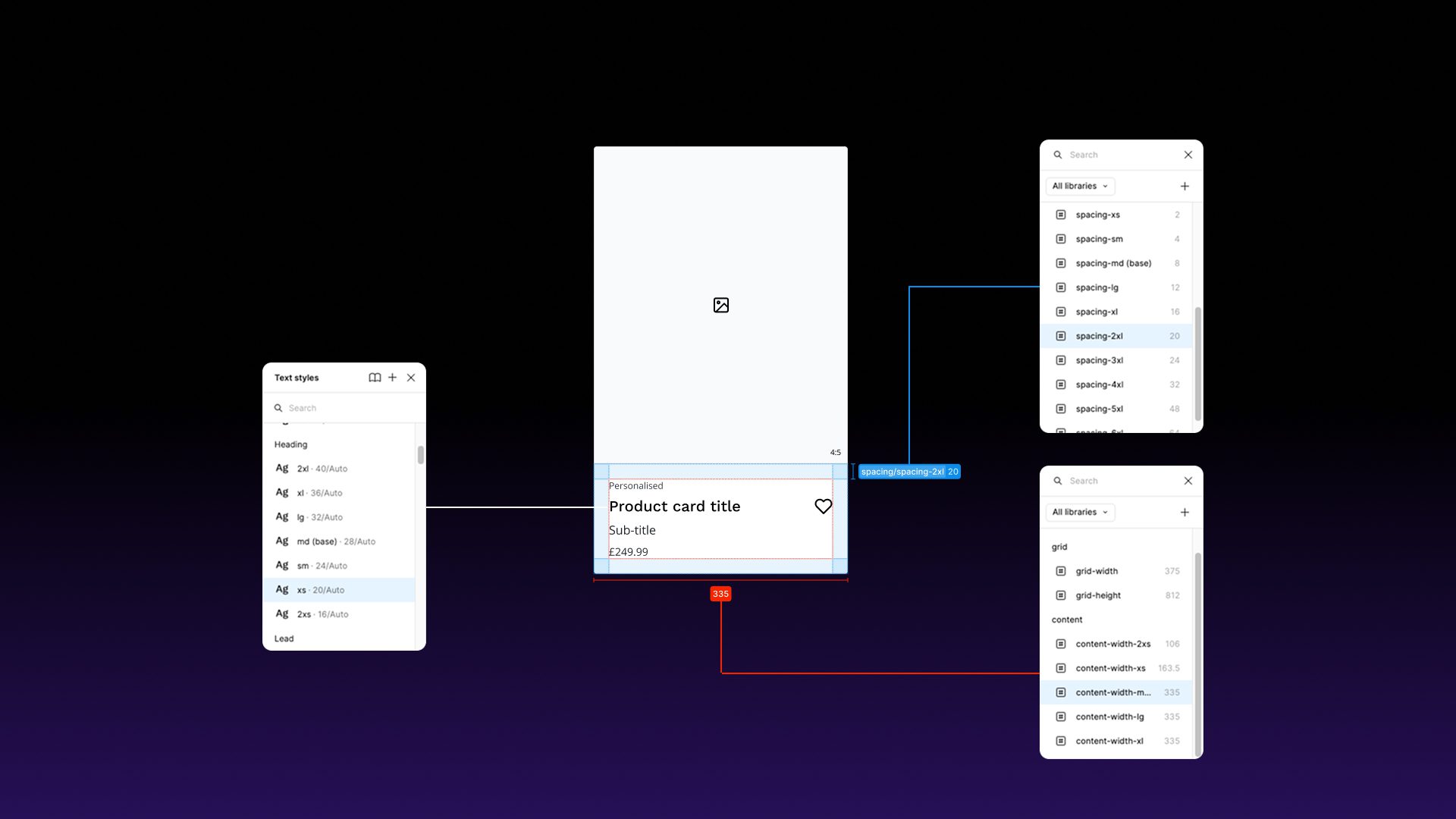Click the image placeholder icon in card
The image size is (1456, 819).
coord(721,305)
